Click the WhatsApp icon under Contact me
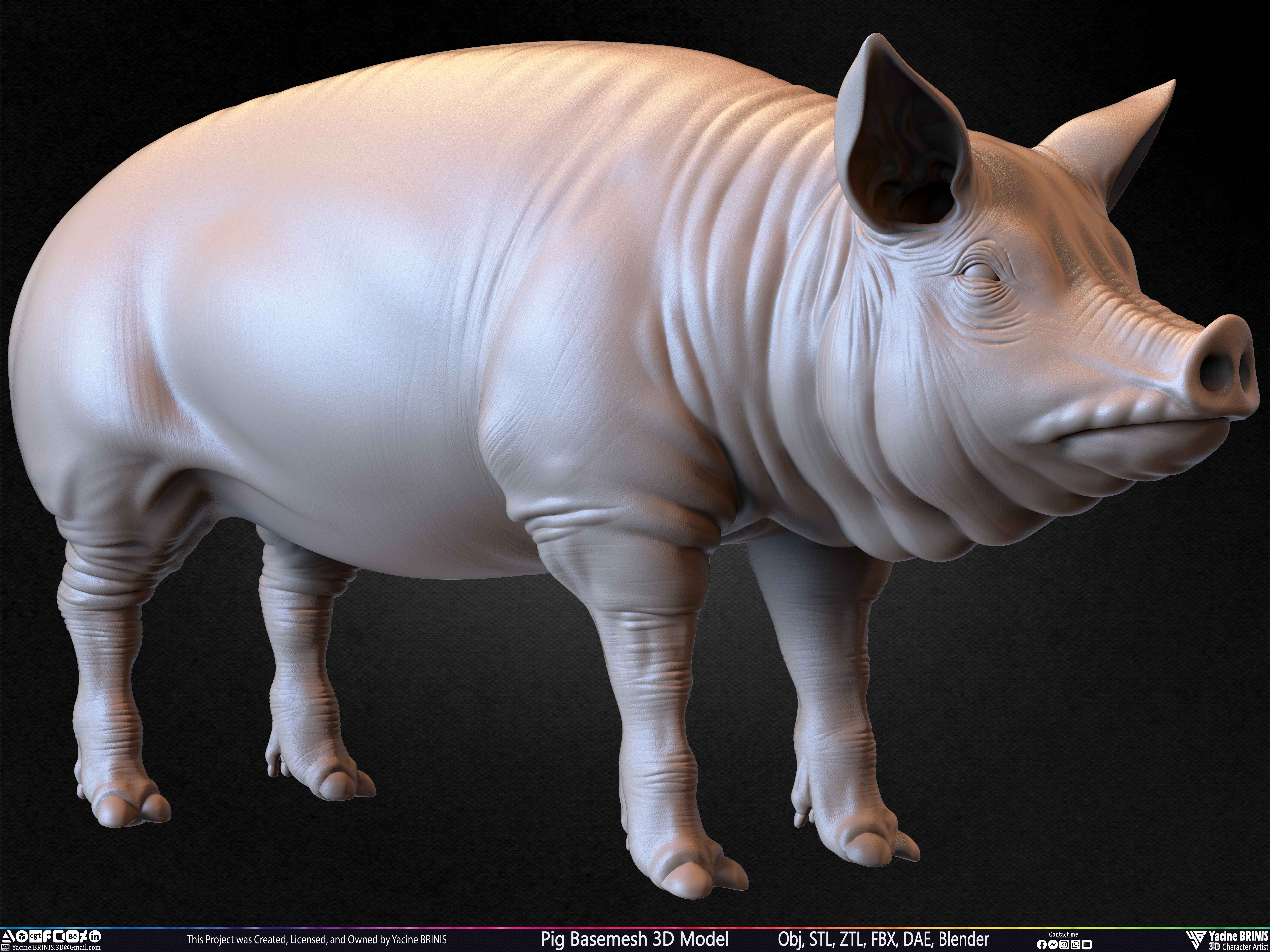The image size is (1270, 952). pos(1075,945)
